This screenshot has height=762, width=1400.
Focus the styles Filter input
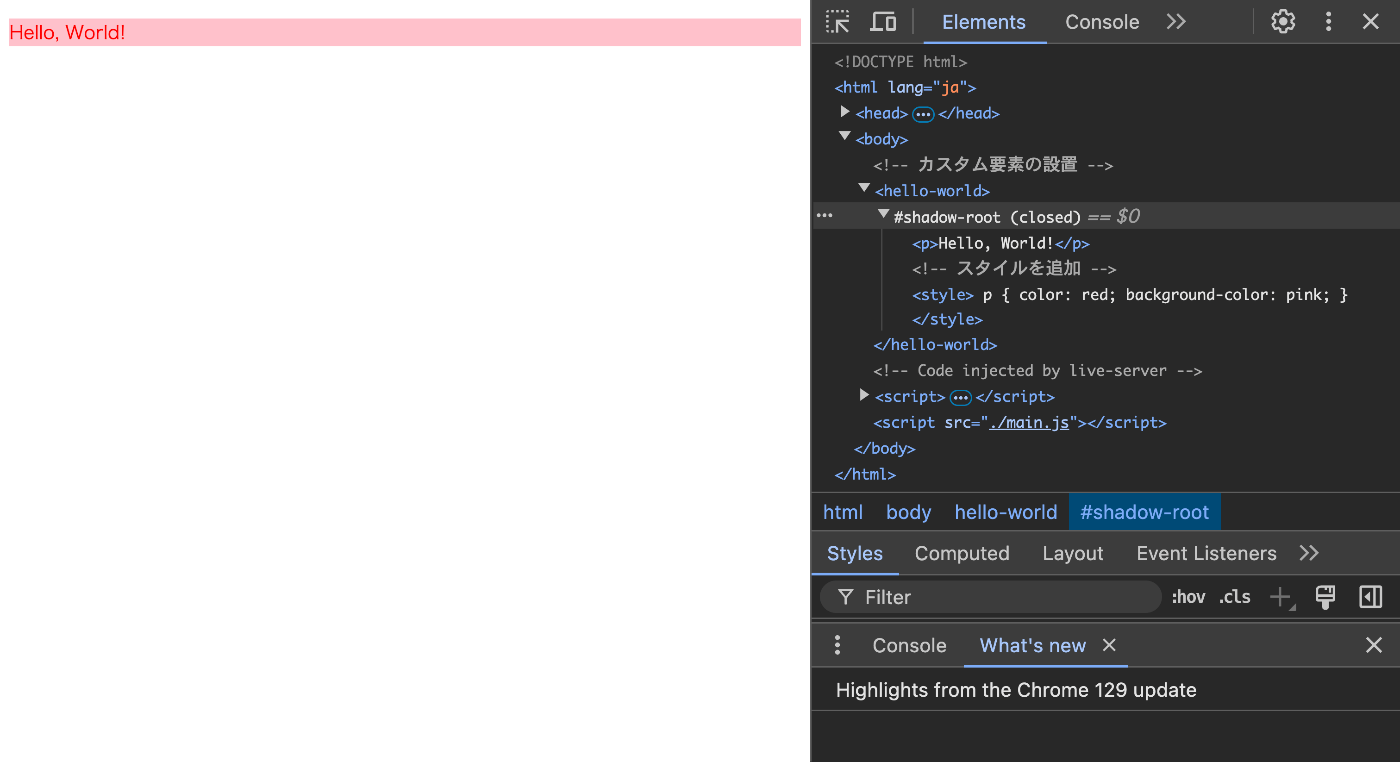click(990, 597)
